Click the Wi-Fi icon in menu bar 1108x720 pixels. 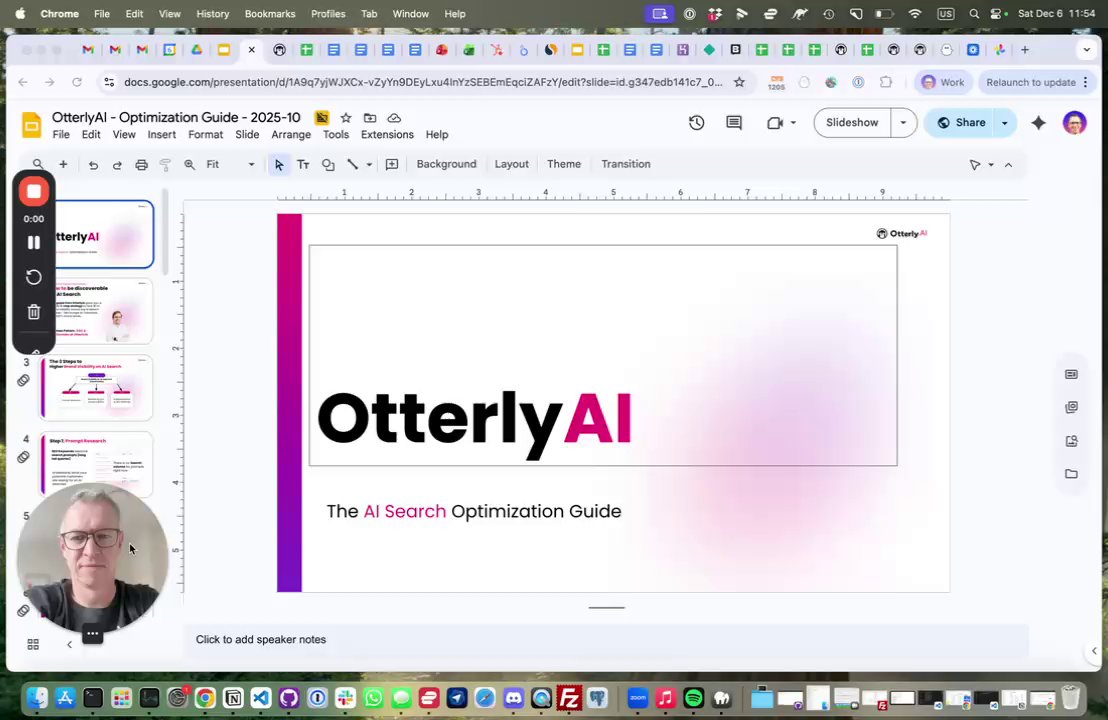click(915, 13)
